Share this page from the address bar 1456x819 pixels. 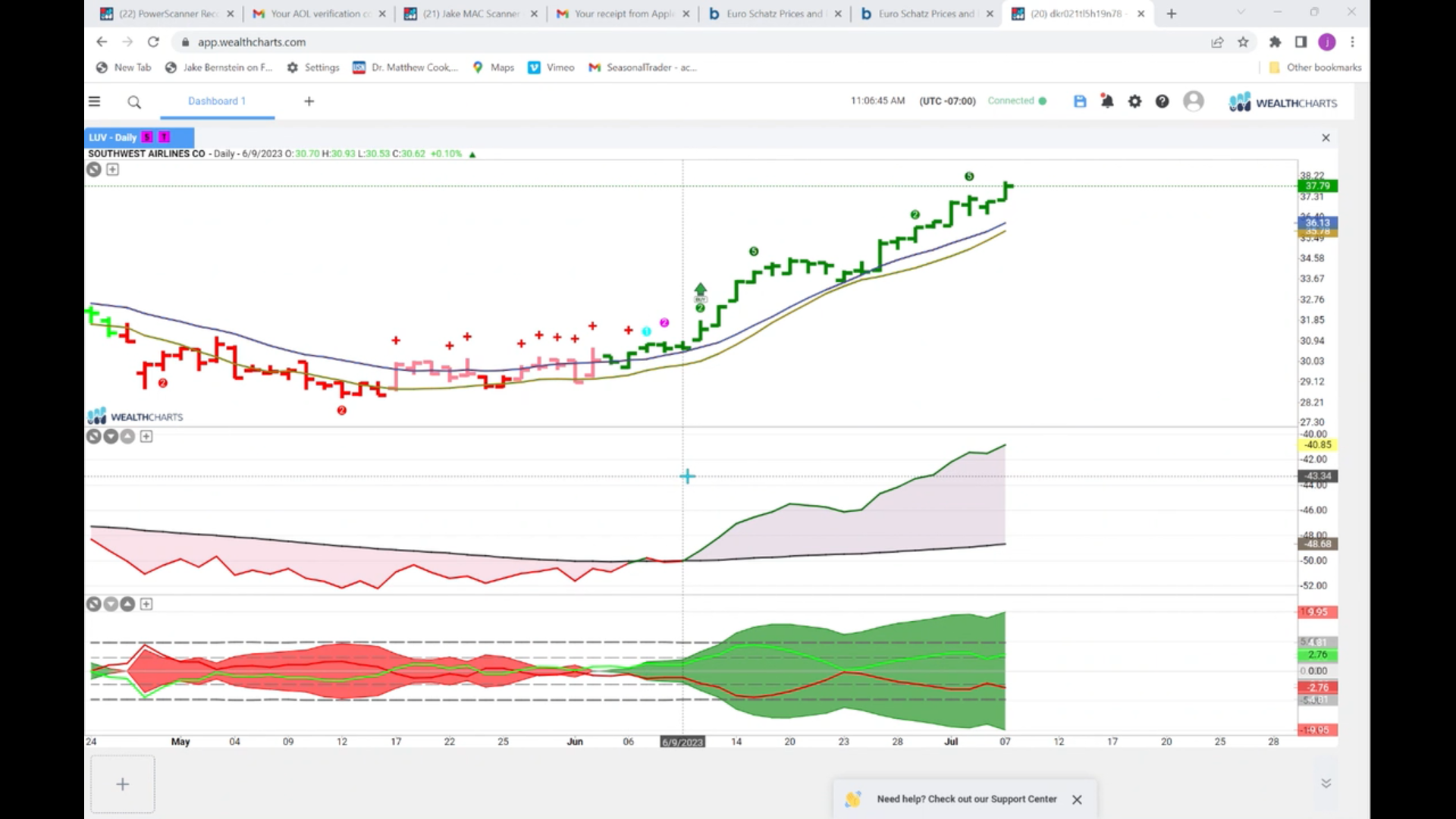pyautogui.click(x=1217, y=42)
